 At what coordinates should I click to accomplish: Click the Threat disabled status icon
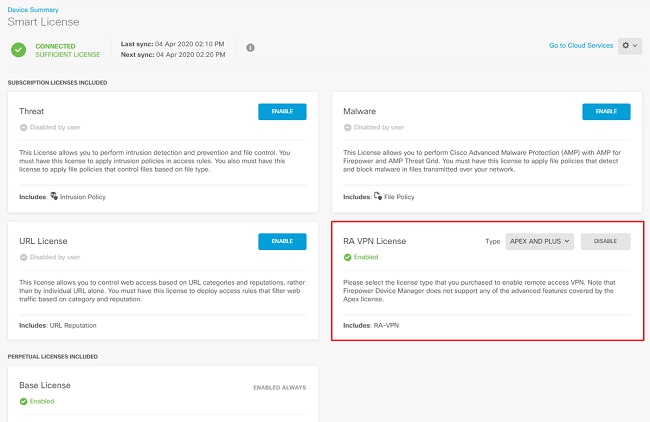coord(23,127)
